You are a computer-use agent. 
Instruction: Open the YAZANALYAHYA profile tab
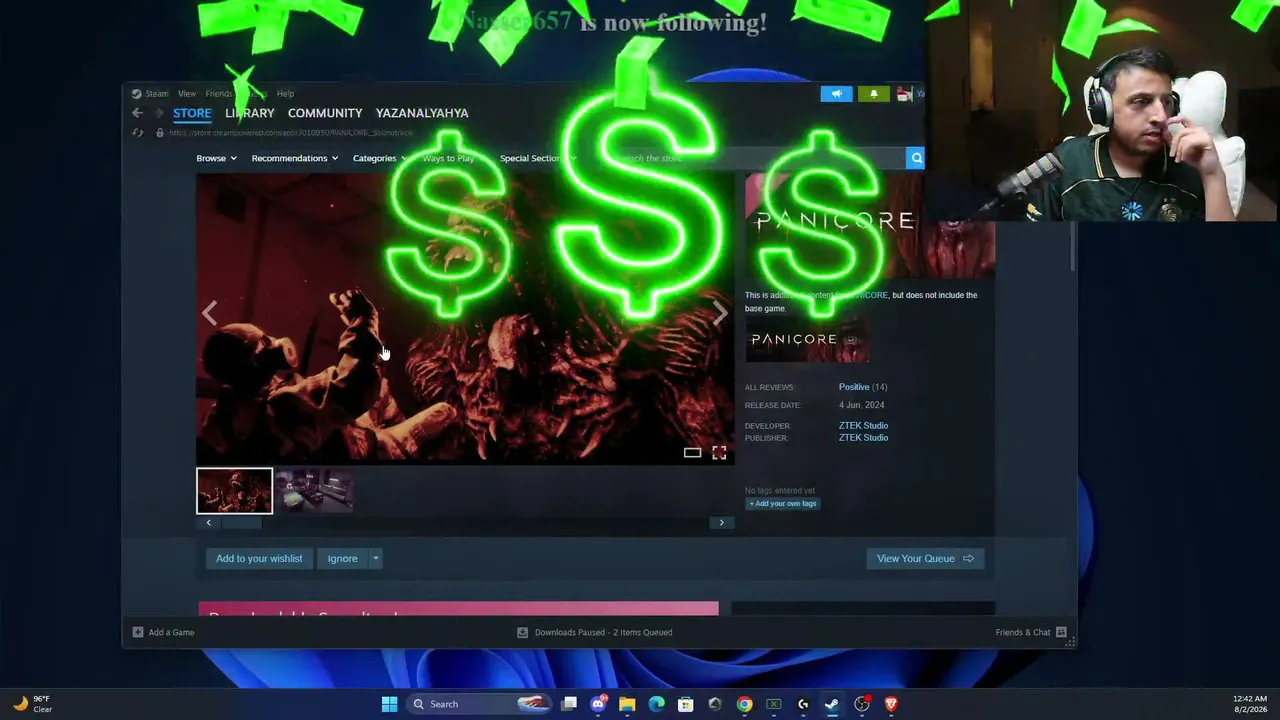422,113
